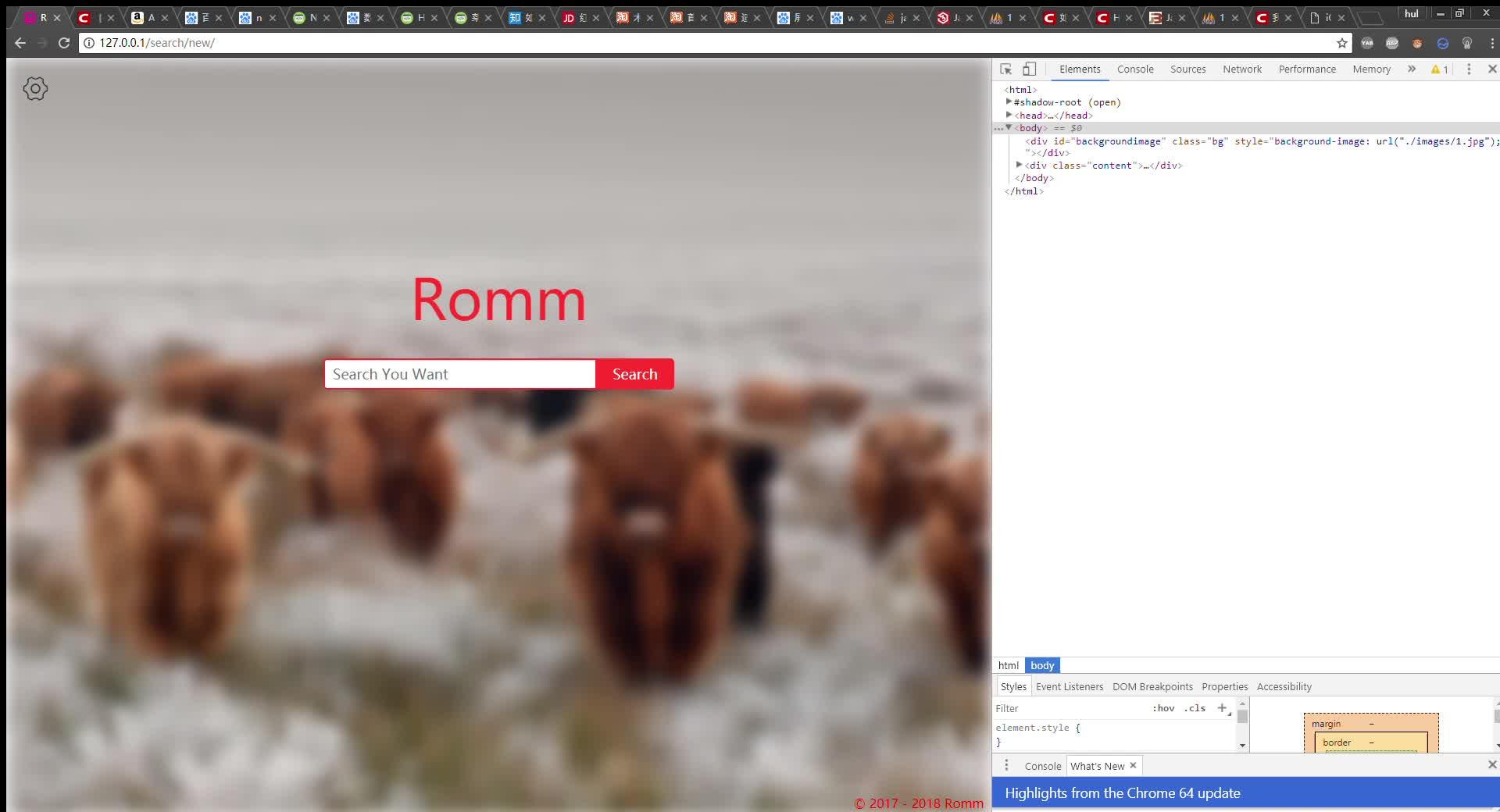The image size is (1500, 812).
Task: Open the ABP Adblock Plus extension icon
Action: coord(1392,43)
